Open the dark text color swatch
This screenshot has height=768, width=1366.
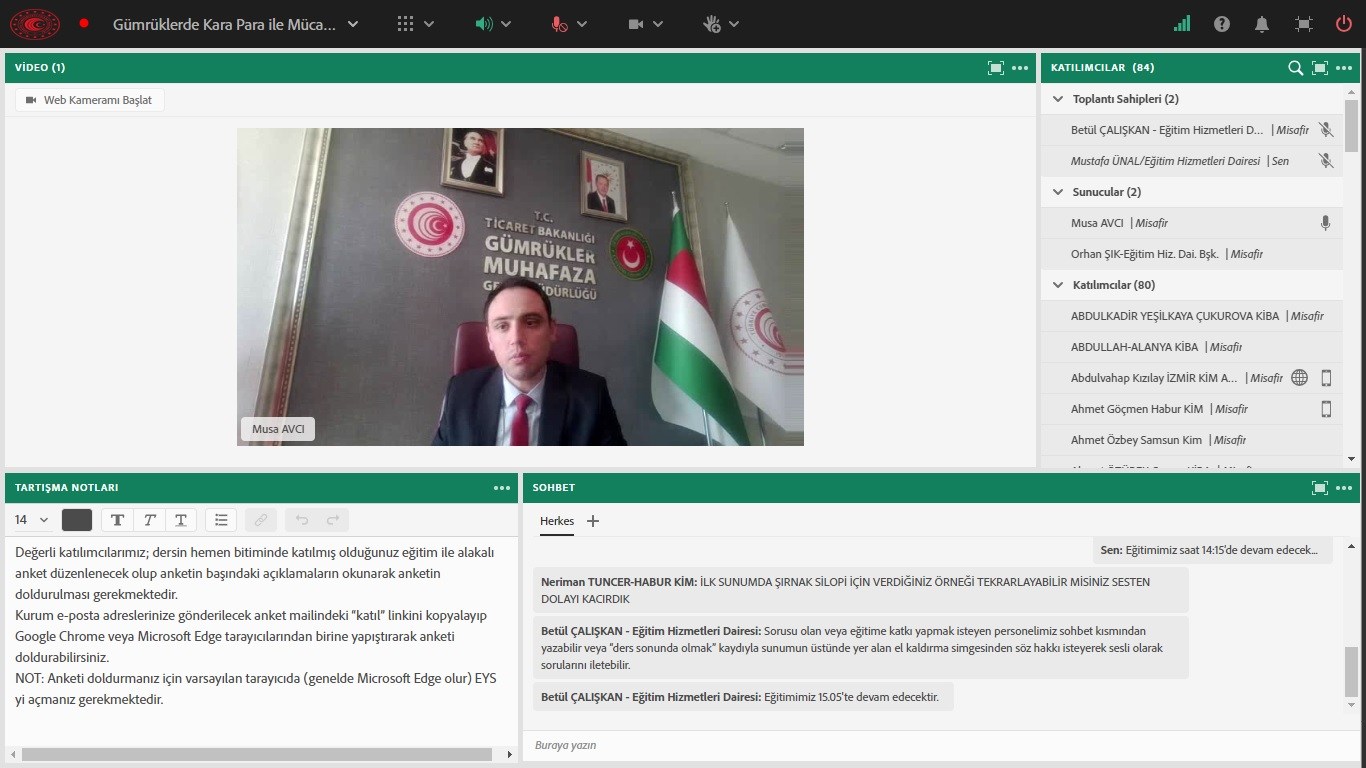[x=77, y=520]
